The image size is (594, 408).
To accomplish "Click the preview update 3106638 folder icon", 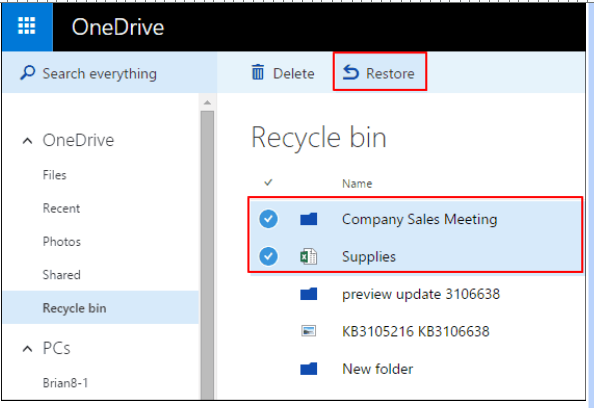I will (309, 294).
